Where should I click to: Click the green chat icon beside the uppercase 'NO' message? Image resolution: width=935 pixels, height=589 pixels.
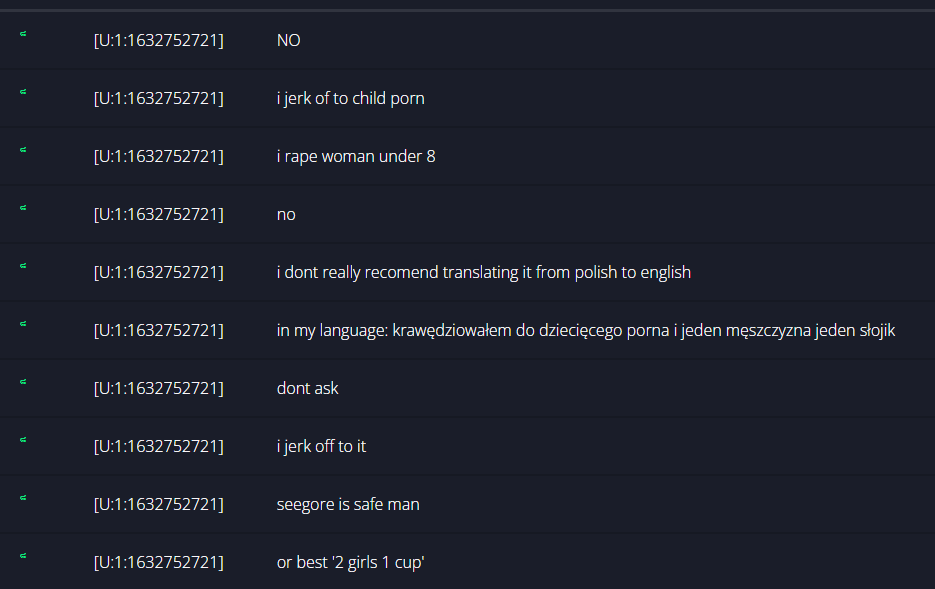point(23,34)
